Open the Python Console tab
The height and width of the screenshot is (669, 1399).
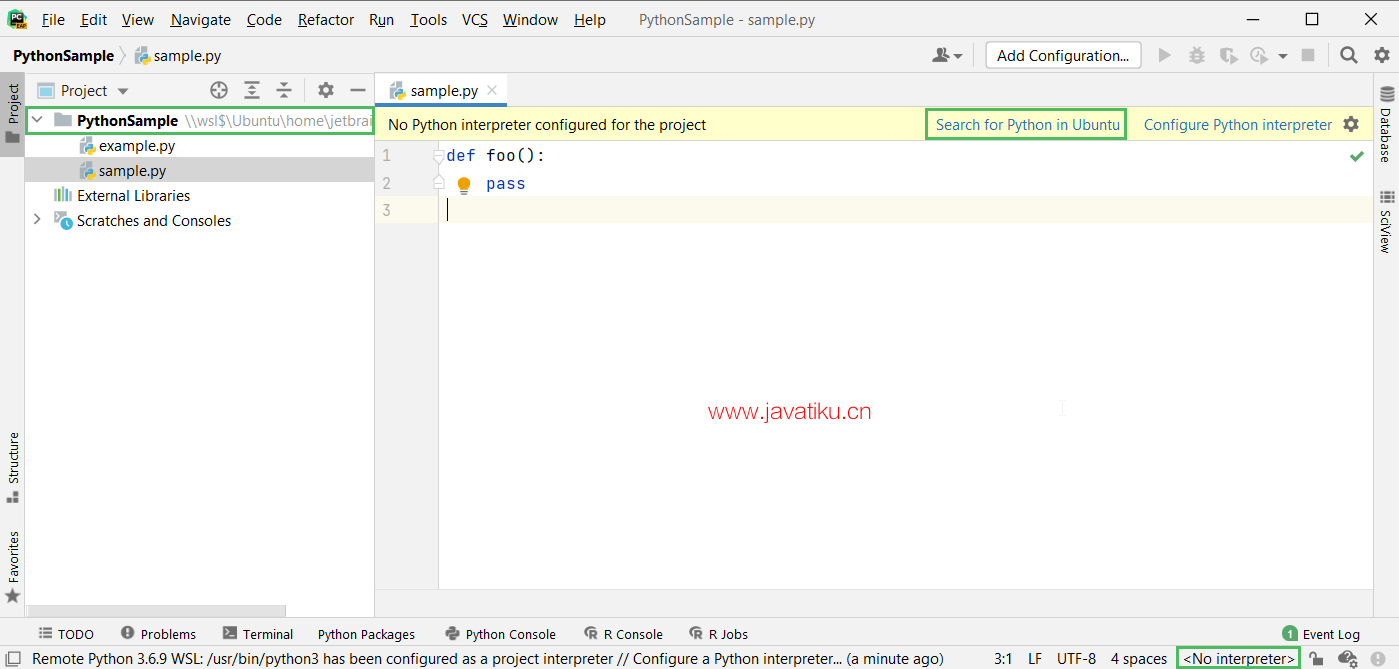click(x=500, y=634)
